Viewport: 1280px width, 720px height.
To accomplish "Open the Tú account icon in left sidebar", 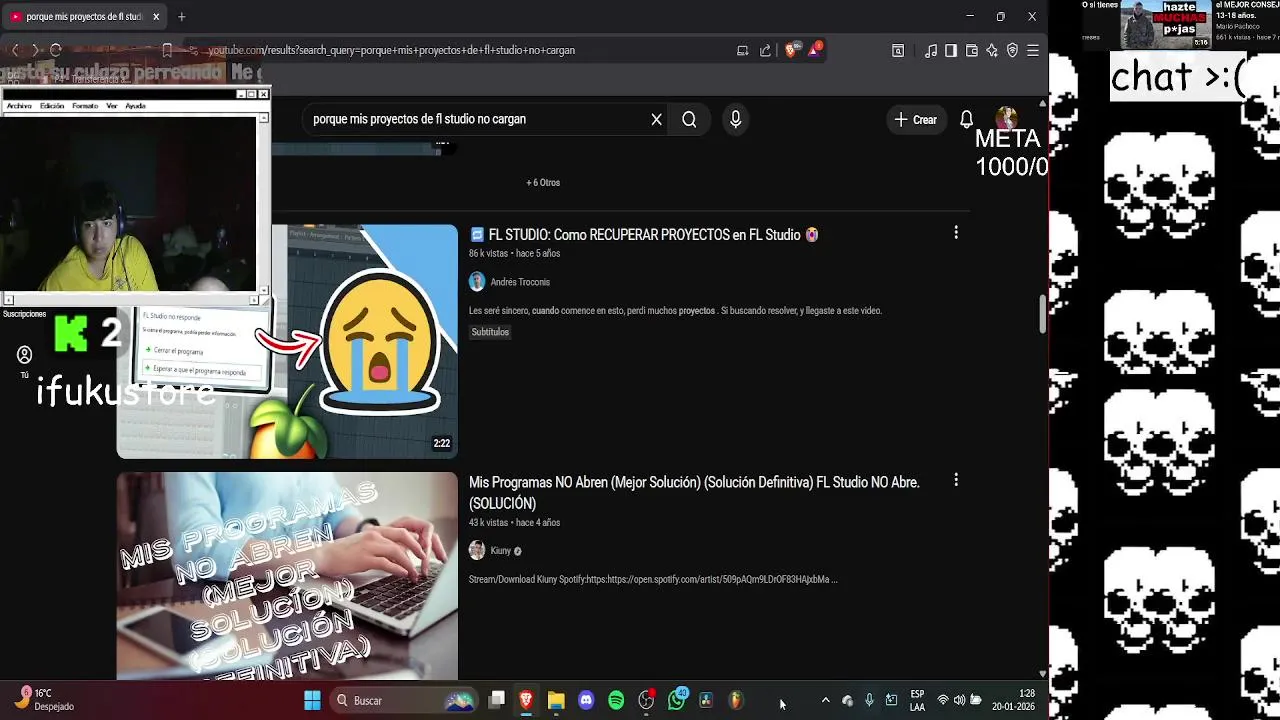I will pos(24,355).
